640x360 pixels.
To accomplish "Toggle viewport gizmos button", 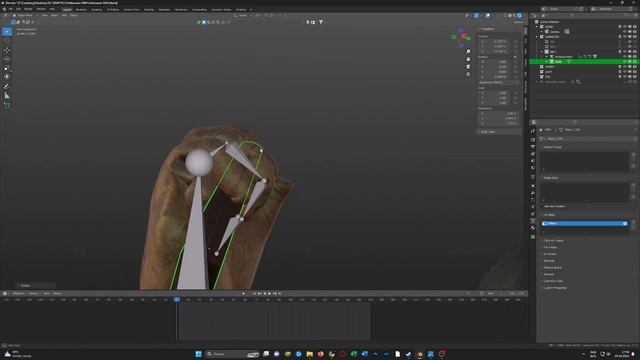I will click(x=476, y=16).
